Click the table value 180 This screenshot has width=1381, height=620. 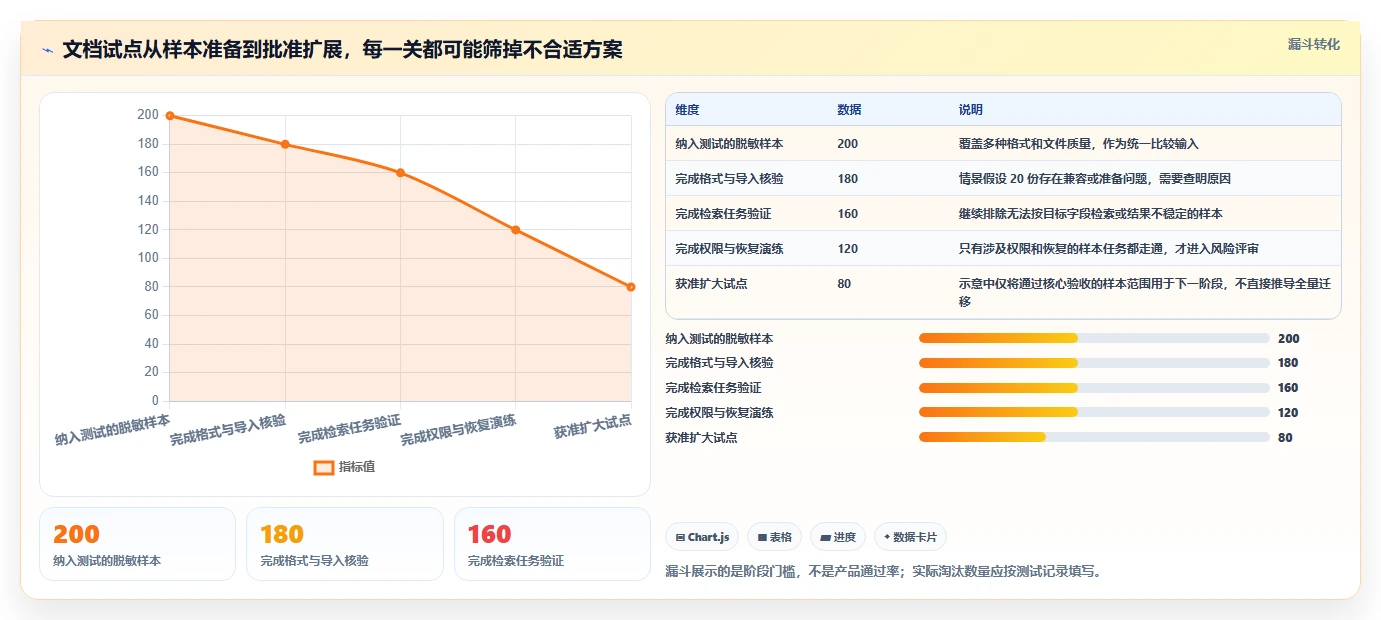click(847, 179)
